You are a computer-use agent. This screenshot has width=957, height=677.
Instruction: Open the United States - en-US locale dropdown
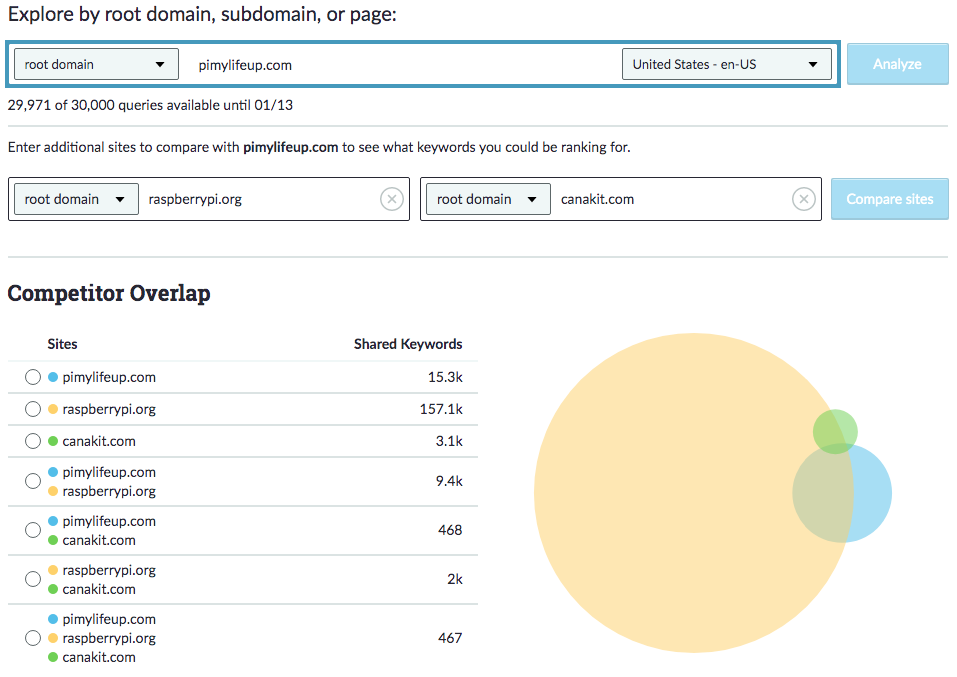point(726,65)
